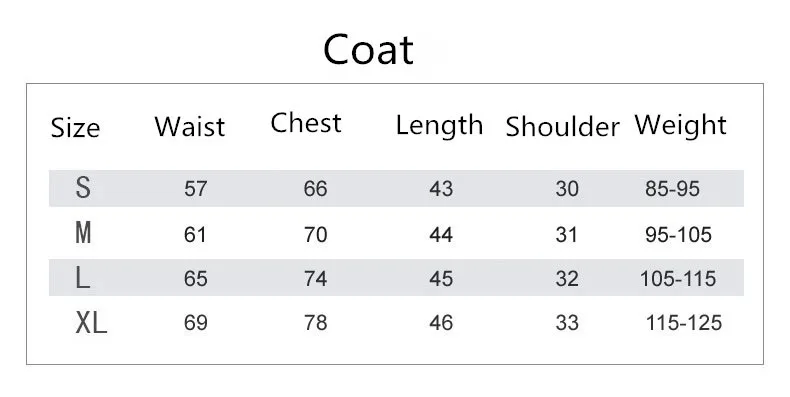
Task: Select the Size column header
Action: click(x=75, y=127)
